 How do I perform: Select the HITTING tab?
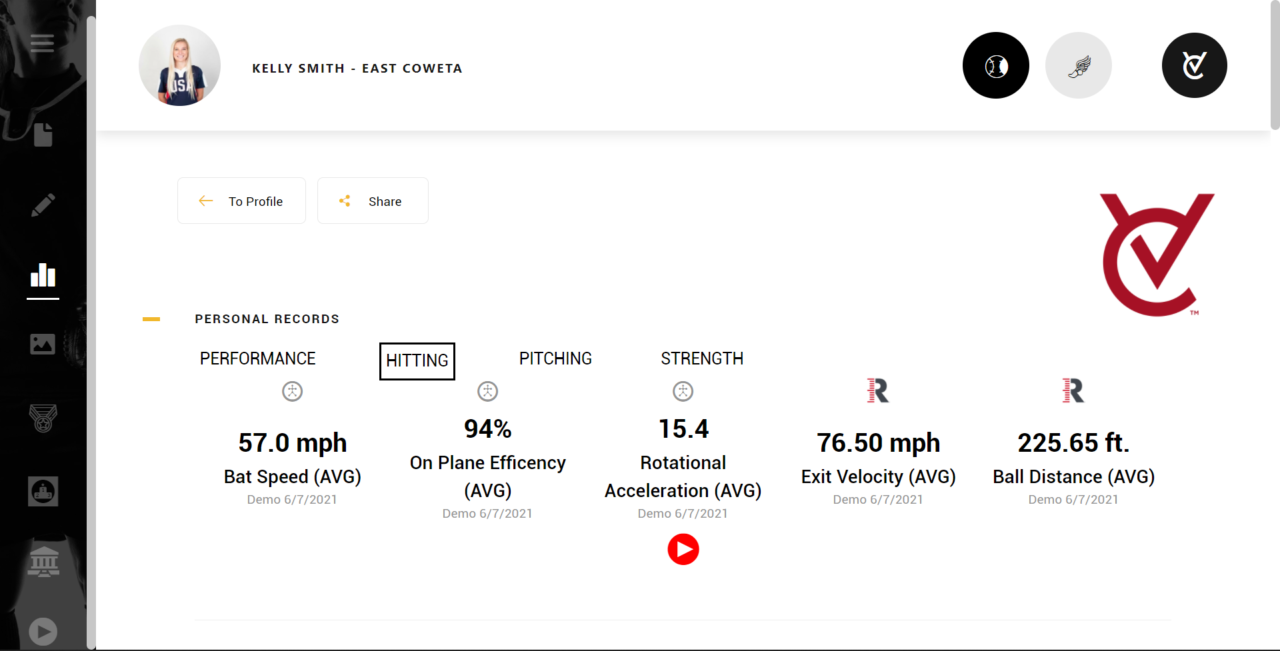417,361
